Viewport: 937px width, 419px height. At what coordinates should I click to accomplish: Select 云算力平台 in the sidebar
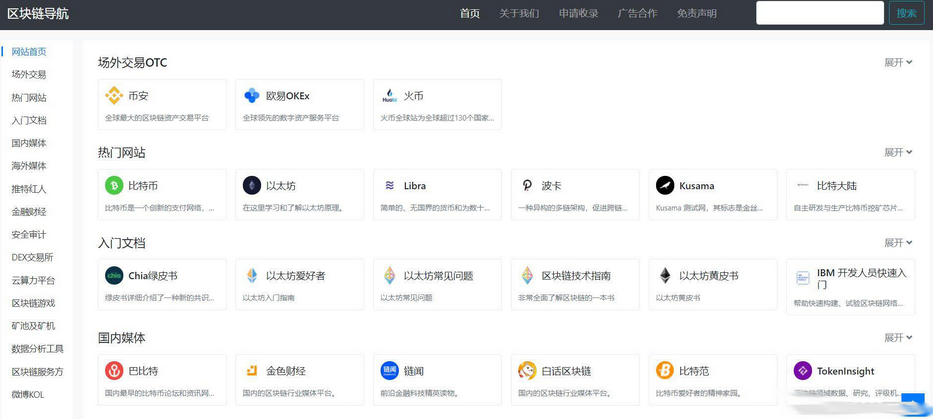click(33, 280)
